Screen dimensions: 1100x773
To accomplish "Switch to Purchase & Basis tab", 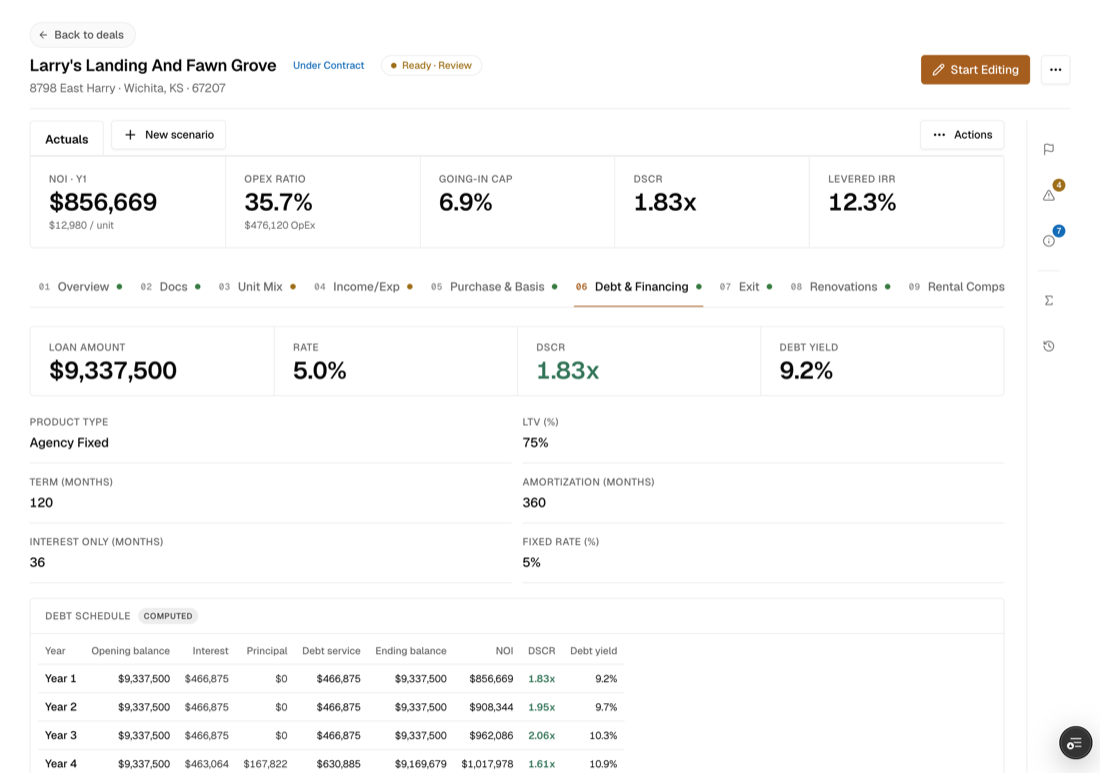I will 495,287.
